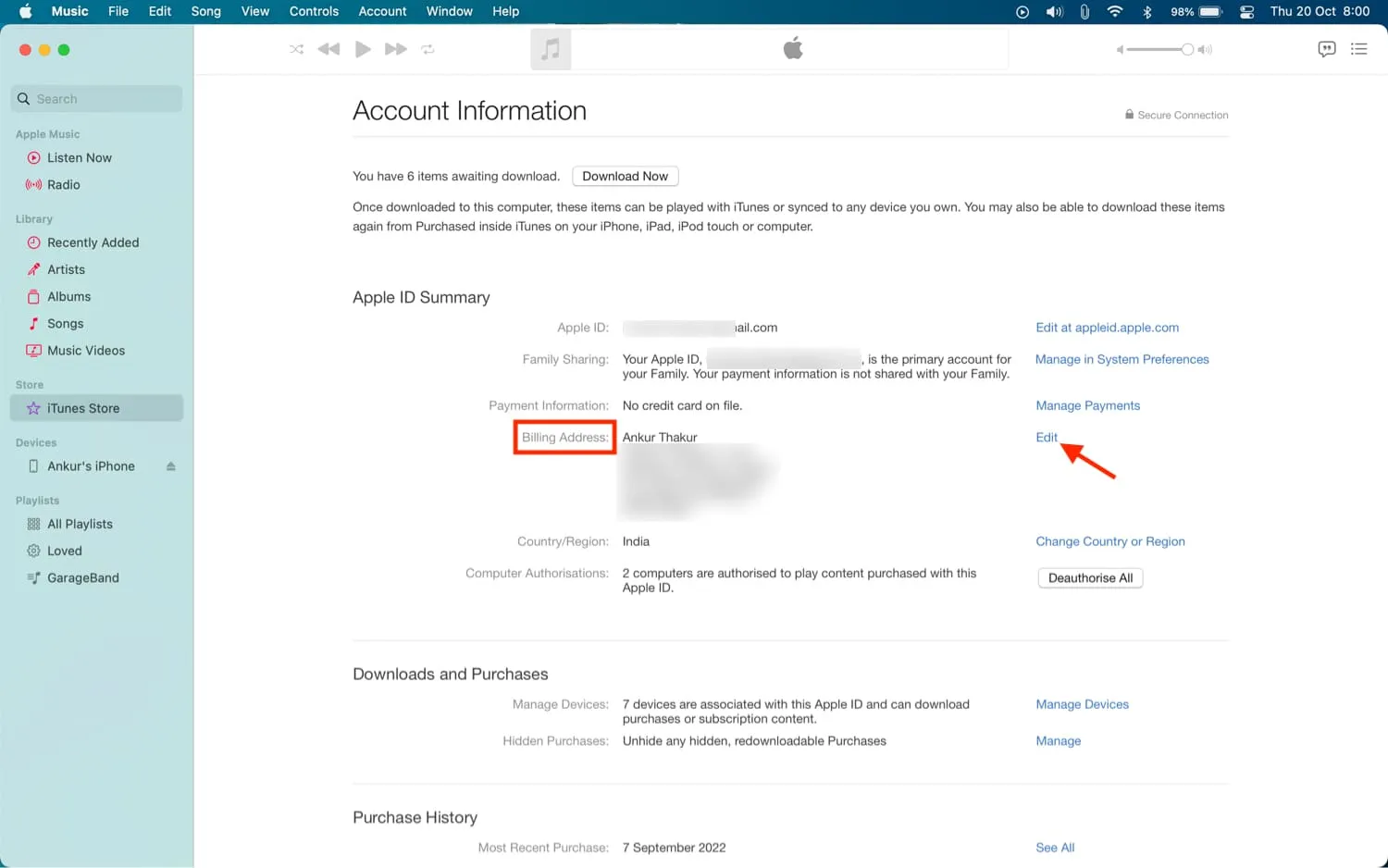Click See All purchase history link
The image size is (1388, 868).
click(x=1055, y=848)
